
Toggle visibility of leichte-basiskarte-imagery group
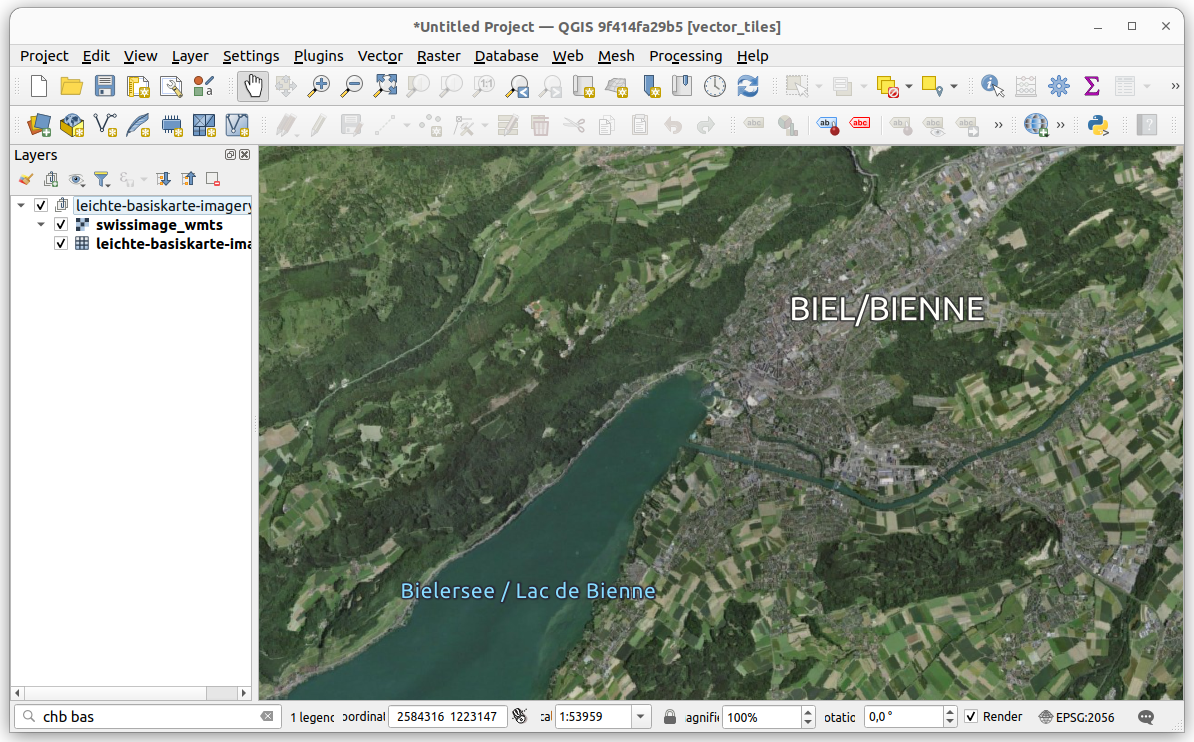pyautogui.click(x=41, y=206)
